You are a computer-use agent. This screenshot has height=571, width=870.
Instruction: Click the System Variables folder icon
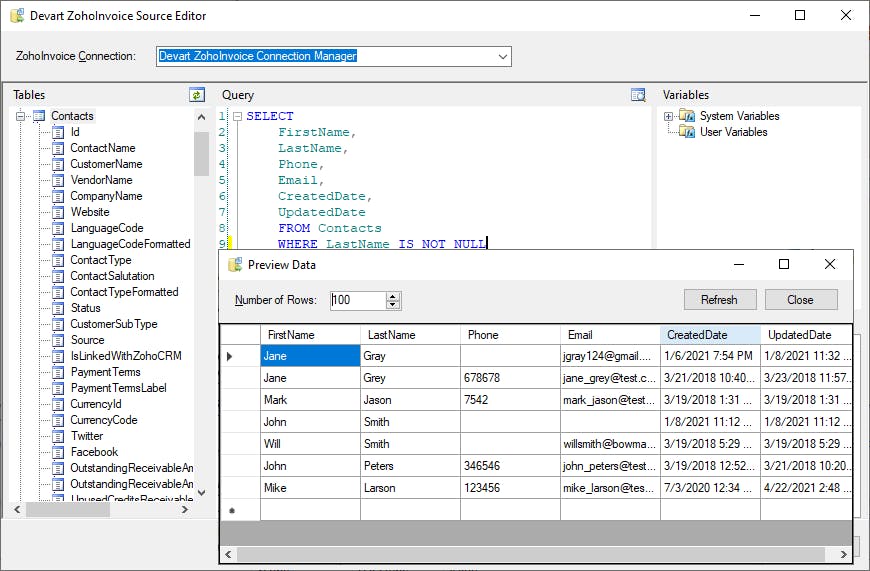(x=687, y=116)
